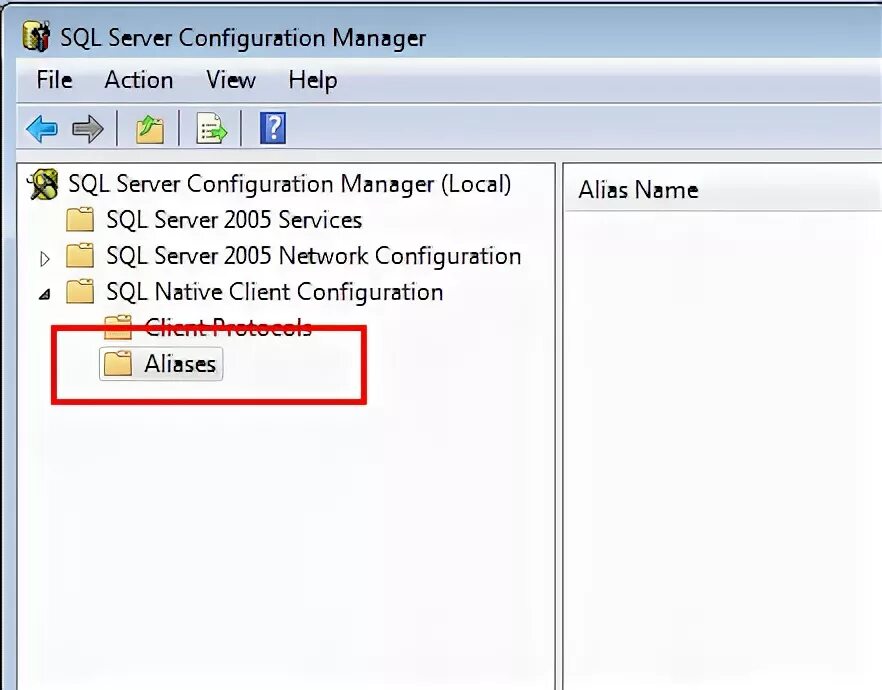Screen dimensions: 882x690
Task: Collapse SQL Native Client Configuration node
Action: (45, 294)
